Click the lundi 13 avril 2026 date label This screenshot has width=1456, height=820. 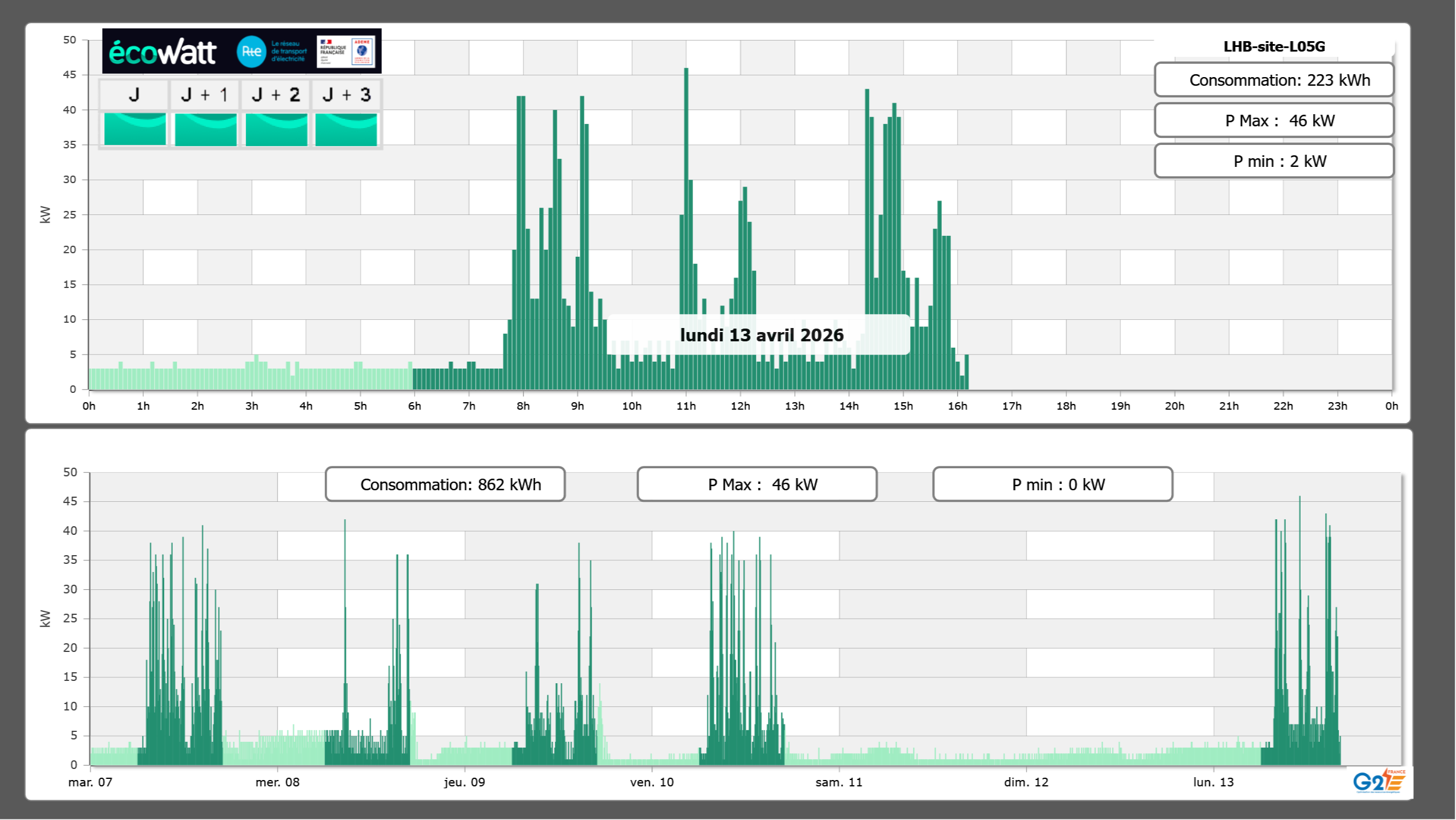coord(761,335)
